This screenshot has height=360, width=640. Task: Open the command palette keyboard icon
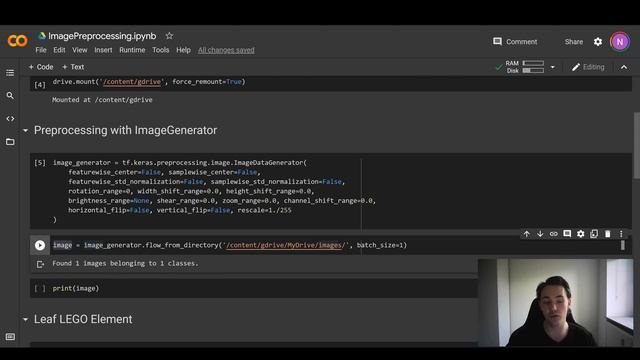(10, 337)
